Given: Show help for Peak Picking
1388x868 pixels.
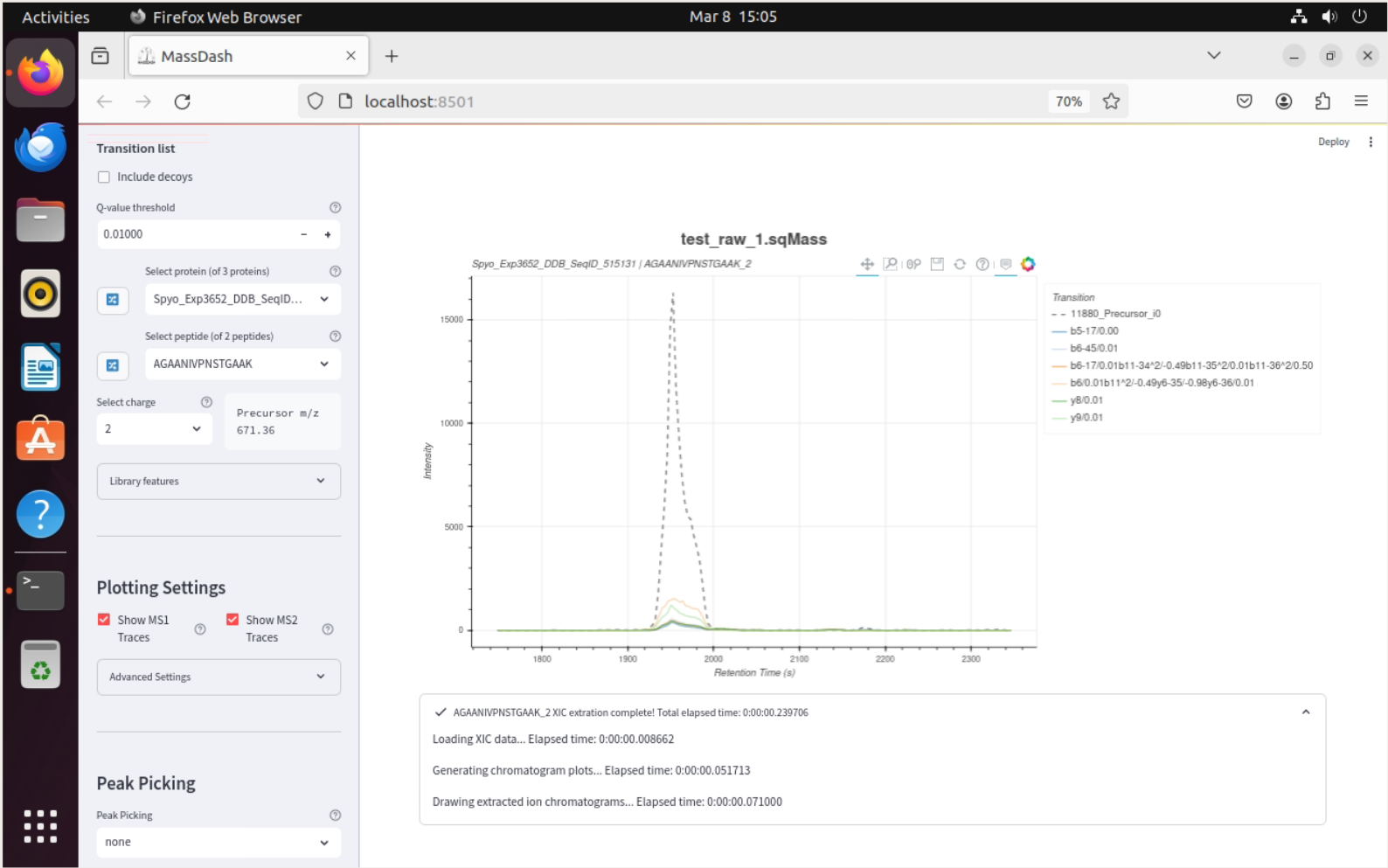Looking at the screenshot, I should pyautogui.click(x=335, y=815).
